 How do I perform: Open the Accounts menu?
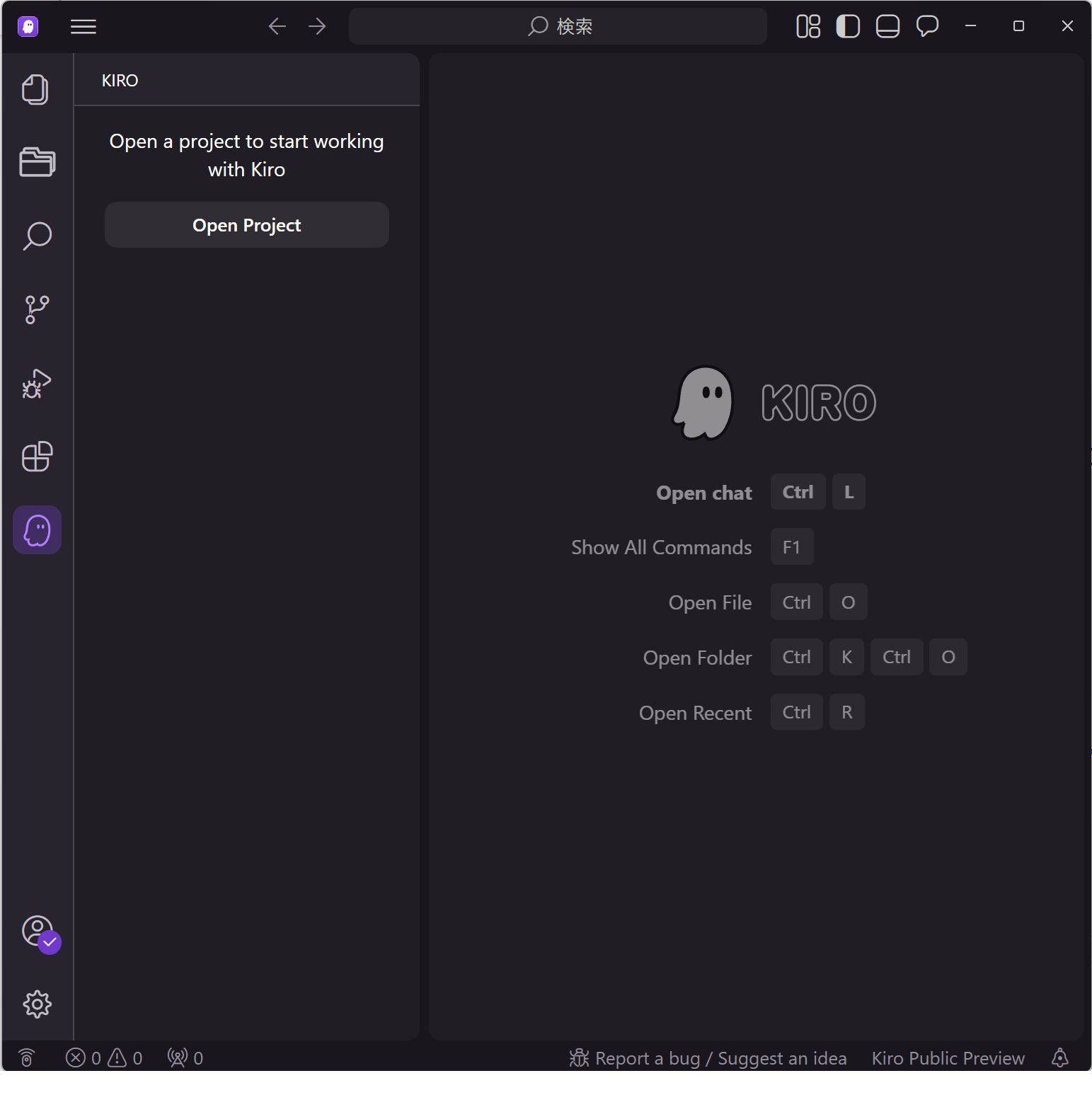pos(38,932)
